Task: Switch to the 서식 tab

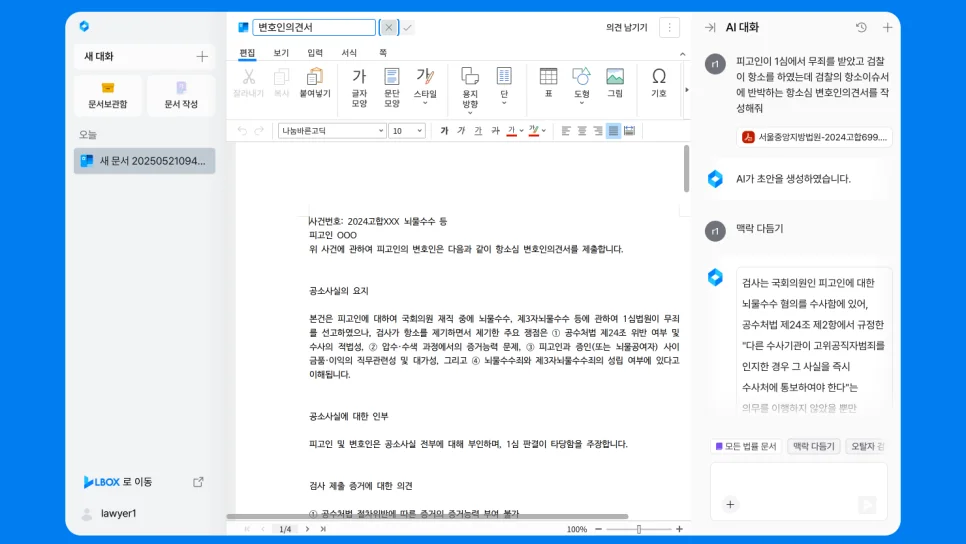Action: (x=349, y=53)
